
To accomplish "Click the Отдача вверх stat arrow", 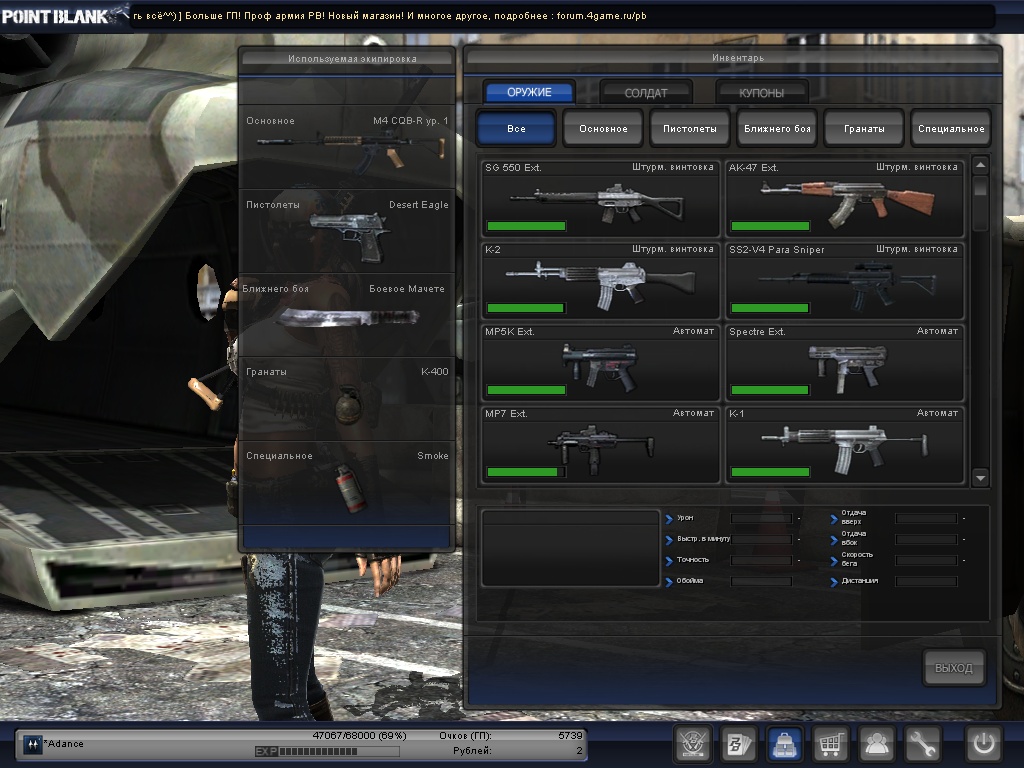I will 834,519.
